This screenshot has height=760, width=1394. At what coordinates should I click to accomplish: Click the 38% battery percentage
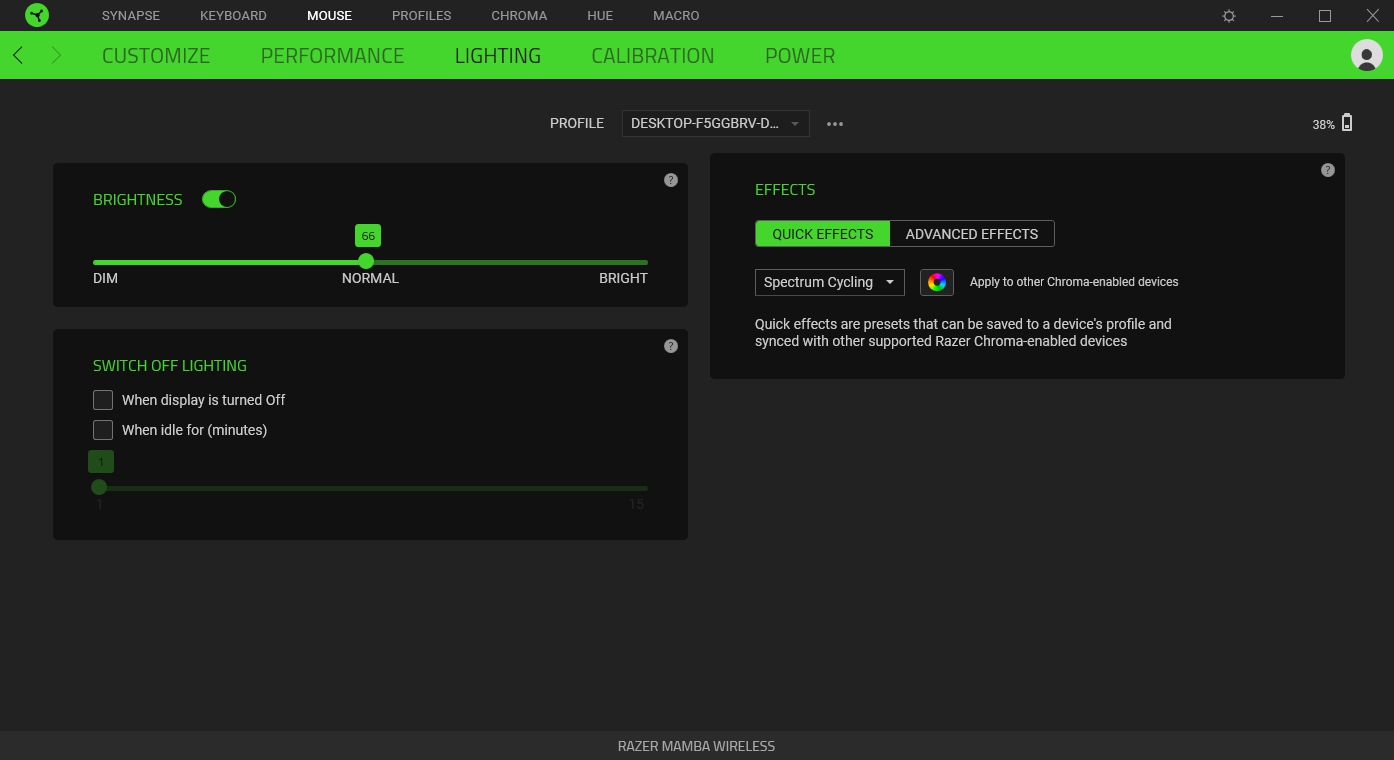pos(1323,125)
